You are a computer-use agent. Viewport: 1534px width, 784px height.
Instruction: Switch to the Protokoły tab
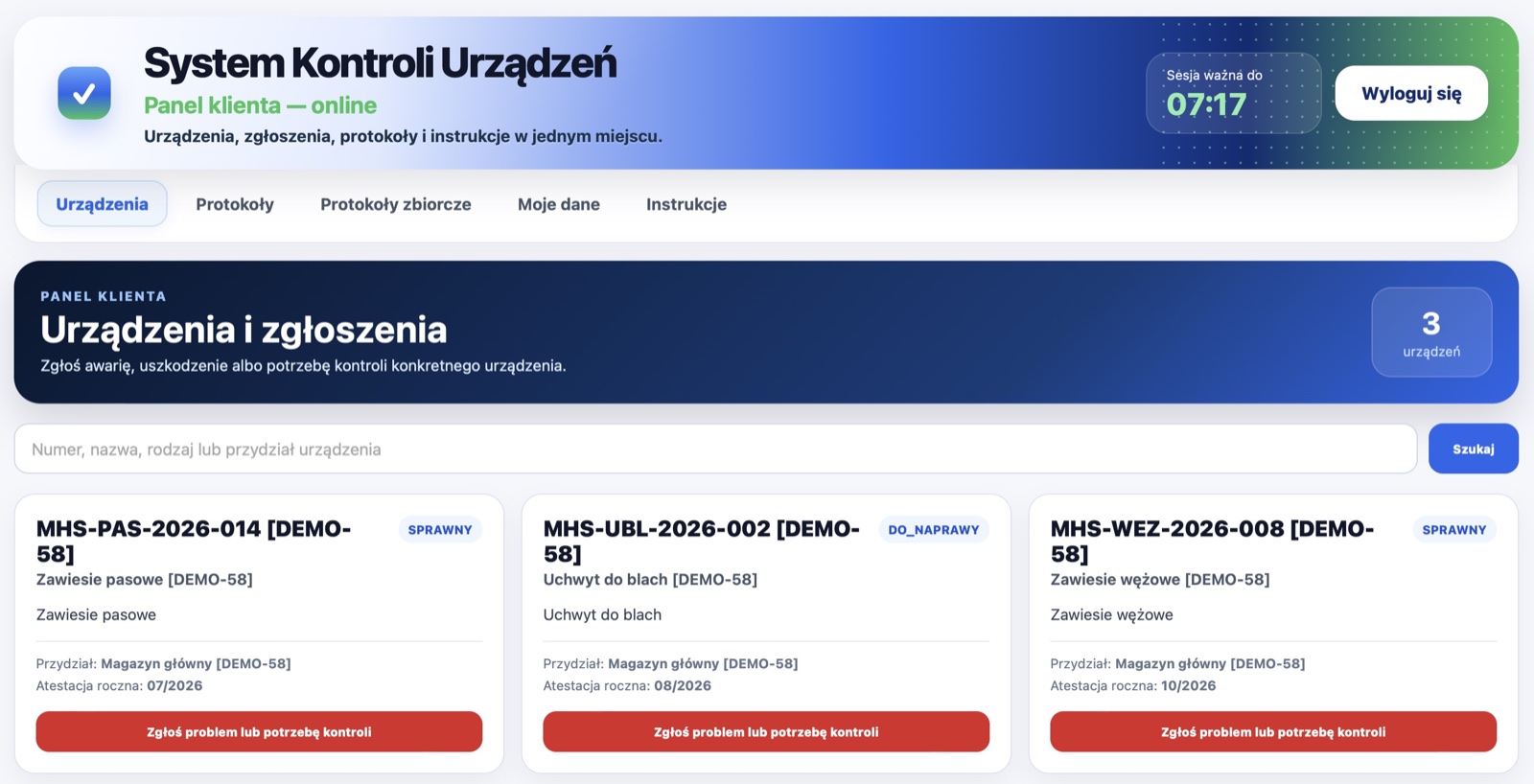(235, 204)
